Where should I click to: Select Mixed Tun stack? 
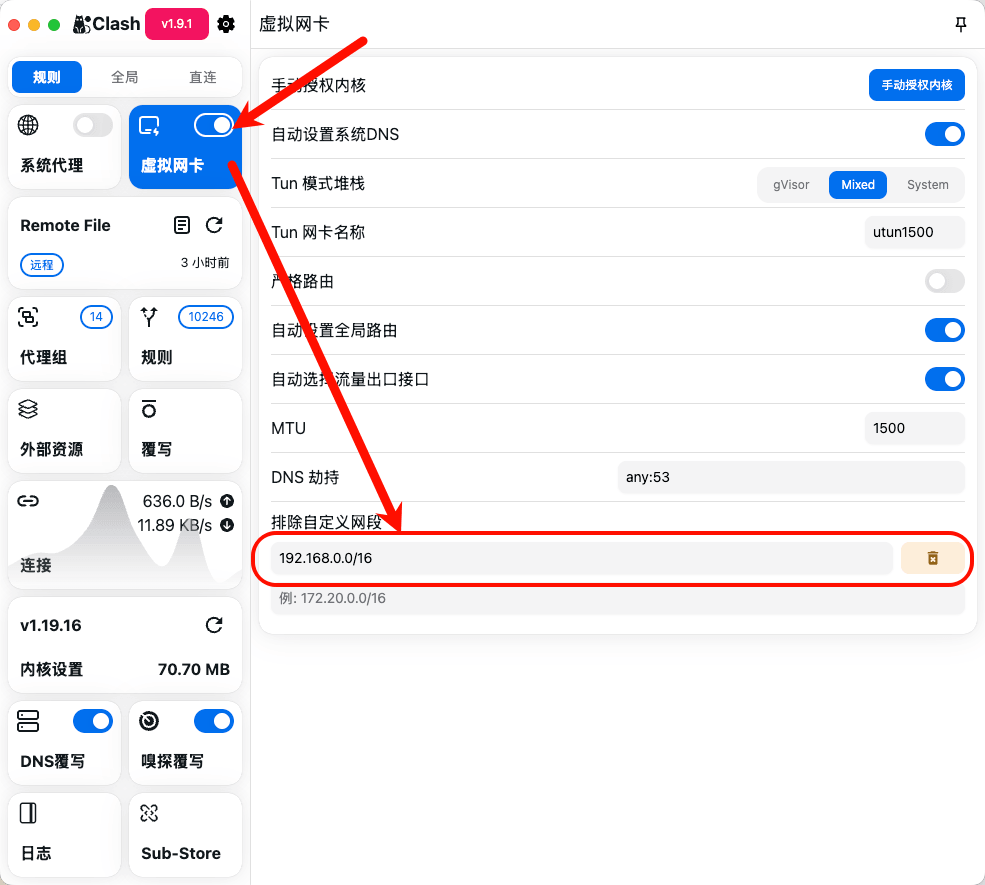click(x=857, y=185)
